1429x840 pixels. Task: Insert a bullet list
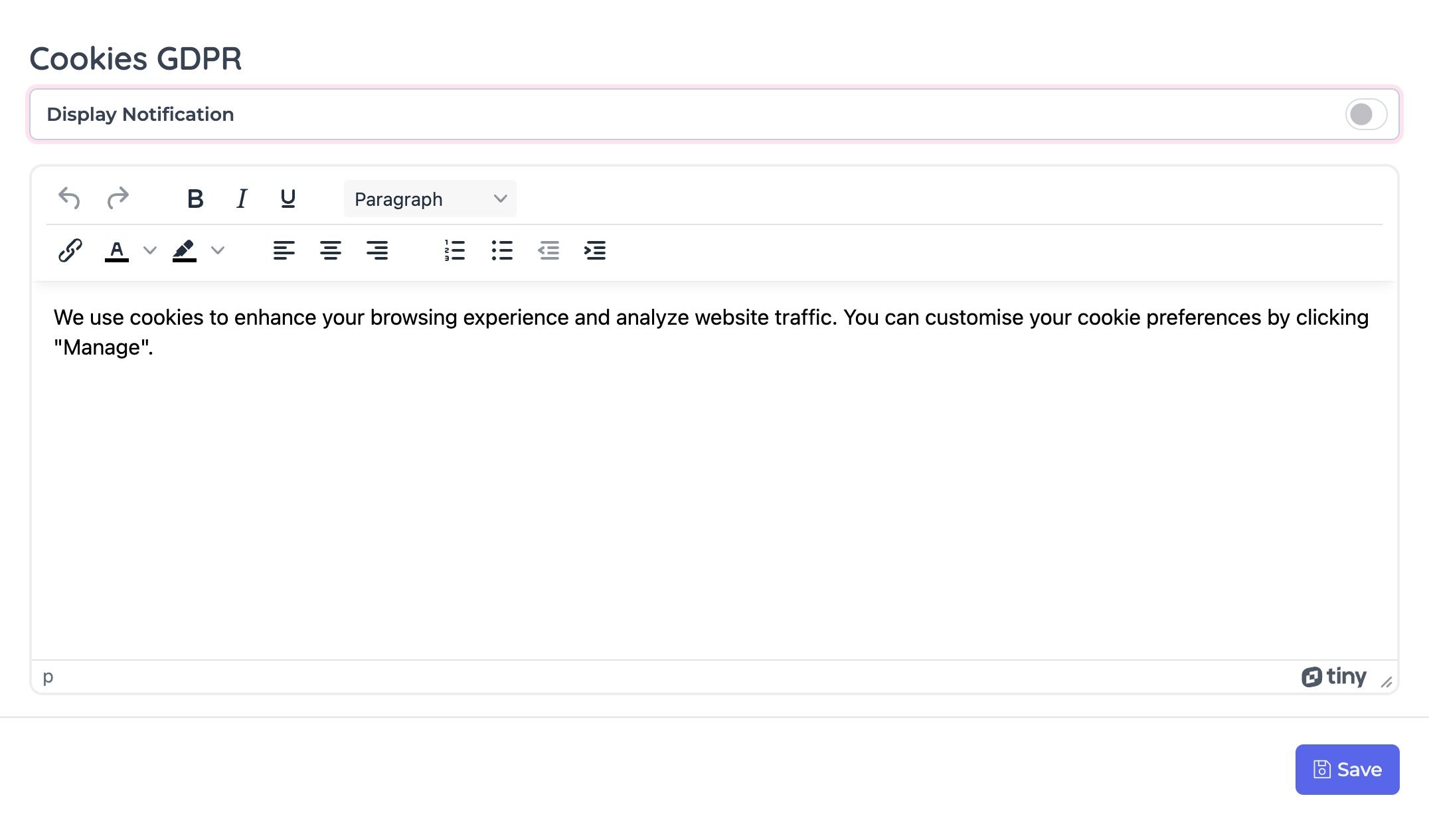pyautogui.click(x=502, y=250)
